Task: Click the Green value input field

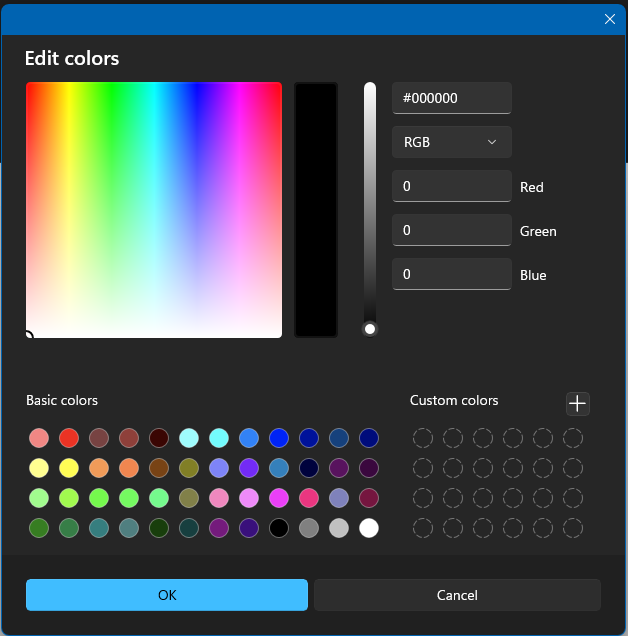Action: 452,230
